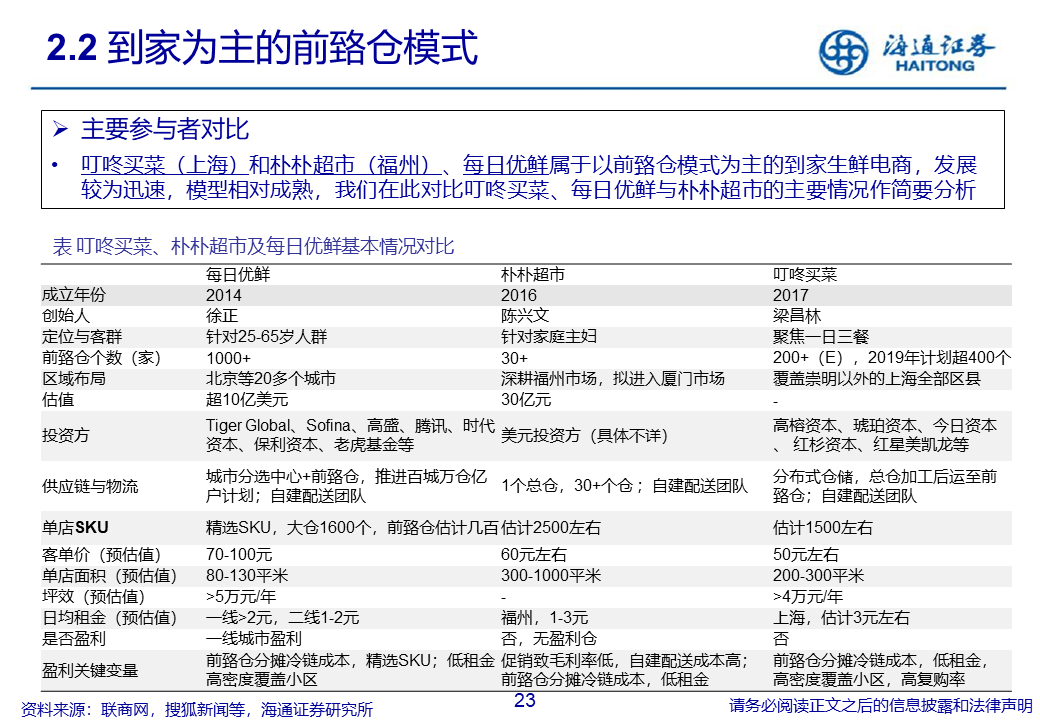1040x720 pixels.
Task: Click cell 60元左右
Action: pyautogui.click(x=534, y=555)
